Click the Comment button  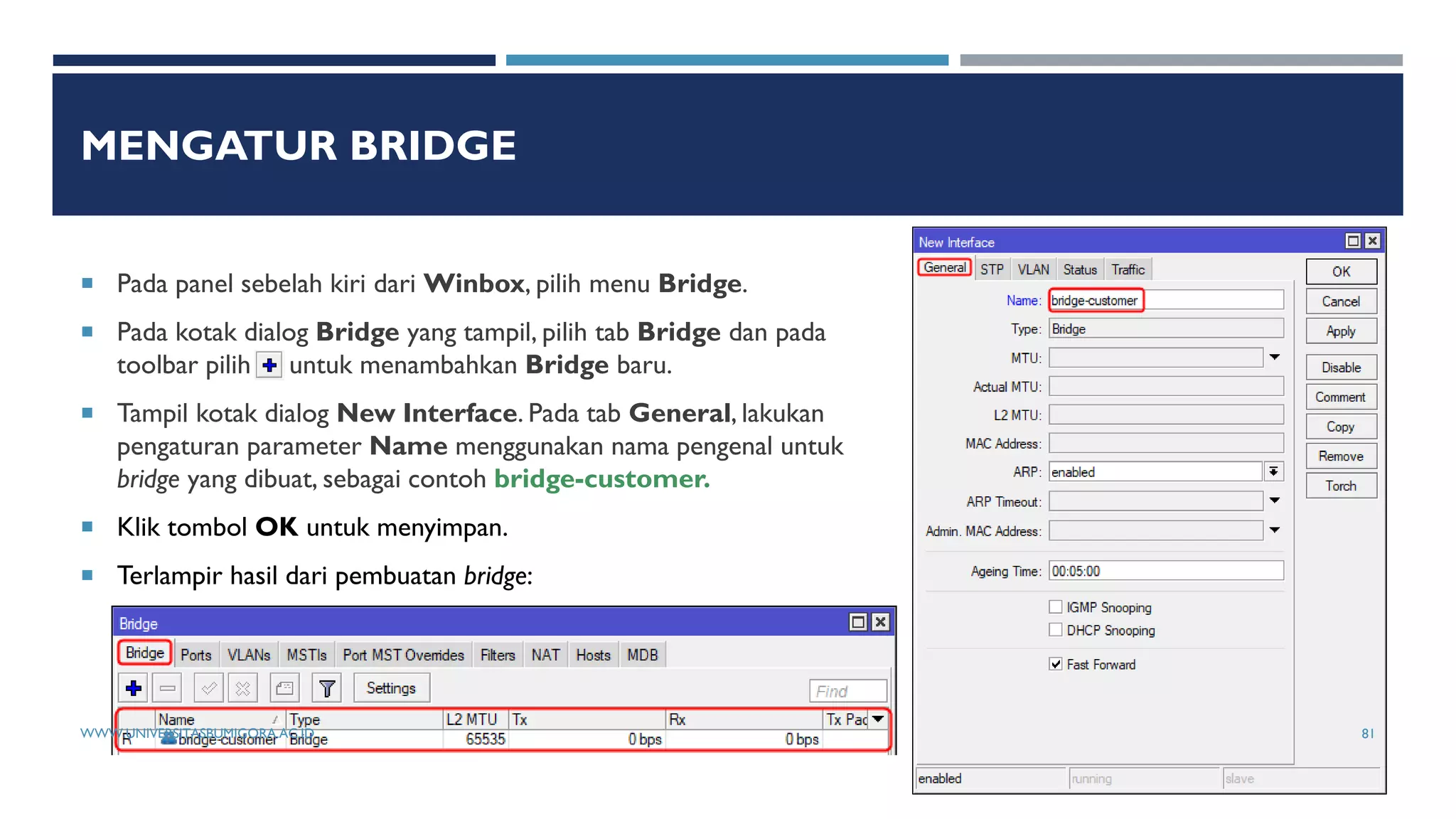pos(1342,397)
